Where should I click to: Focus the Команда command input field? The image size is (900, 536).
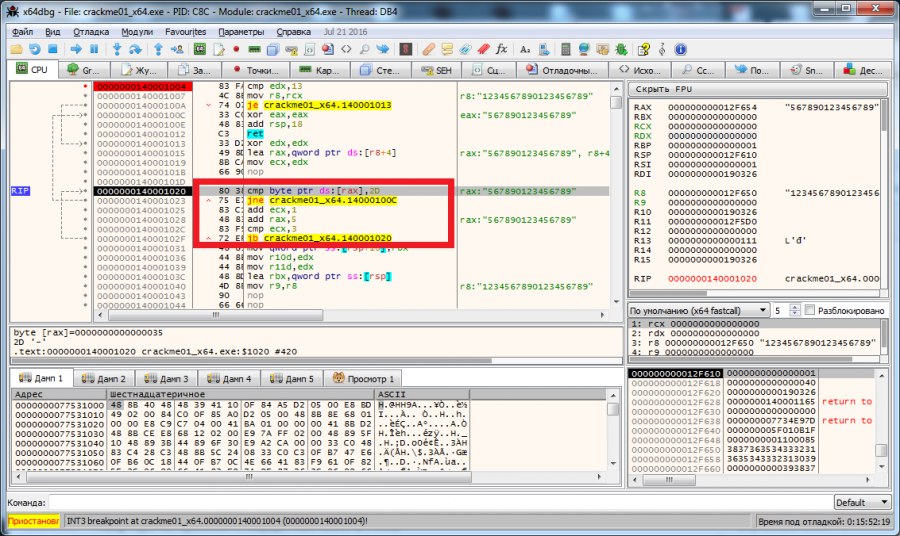439,502
